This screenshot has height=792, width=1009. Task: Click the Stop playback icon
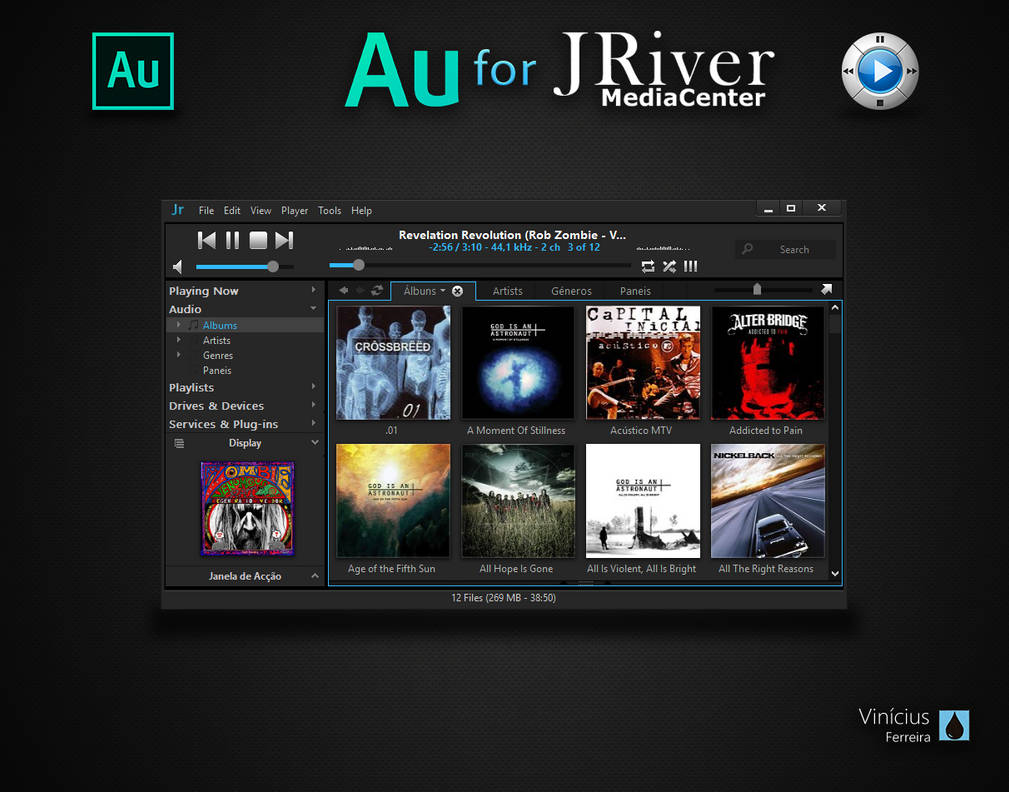258,240
